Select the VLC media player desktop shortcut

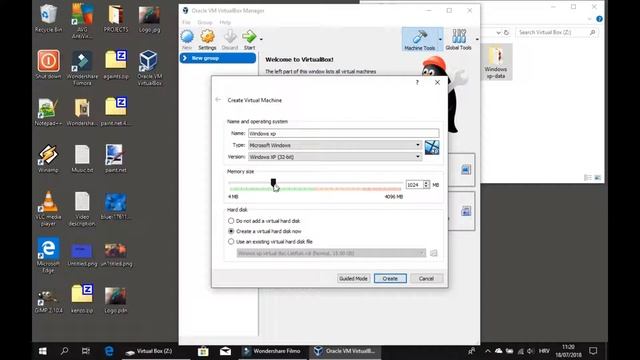(x=48, y=208)
